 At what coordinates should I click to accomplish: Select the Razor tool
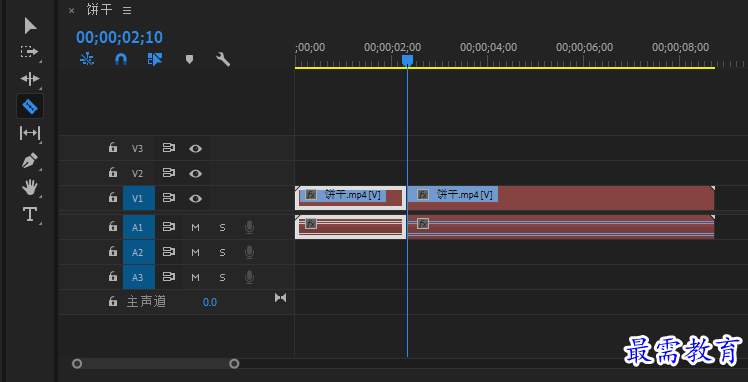[x=30, y=106]
